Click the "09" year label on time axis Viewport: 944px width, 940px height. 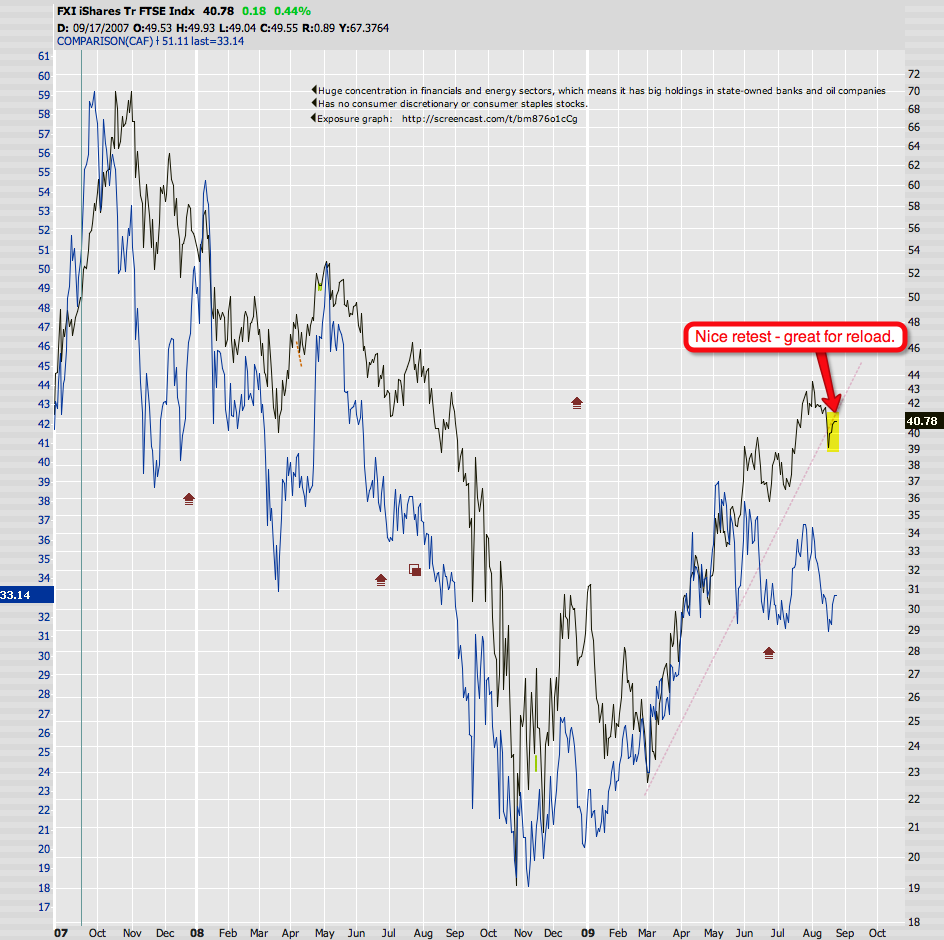click(x=588, y=933)
